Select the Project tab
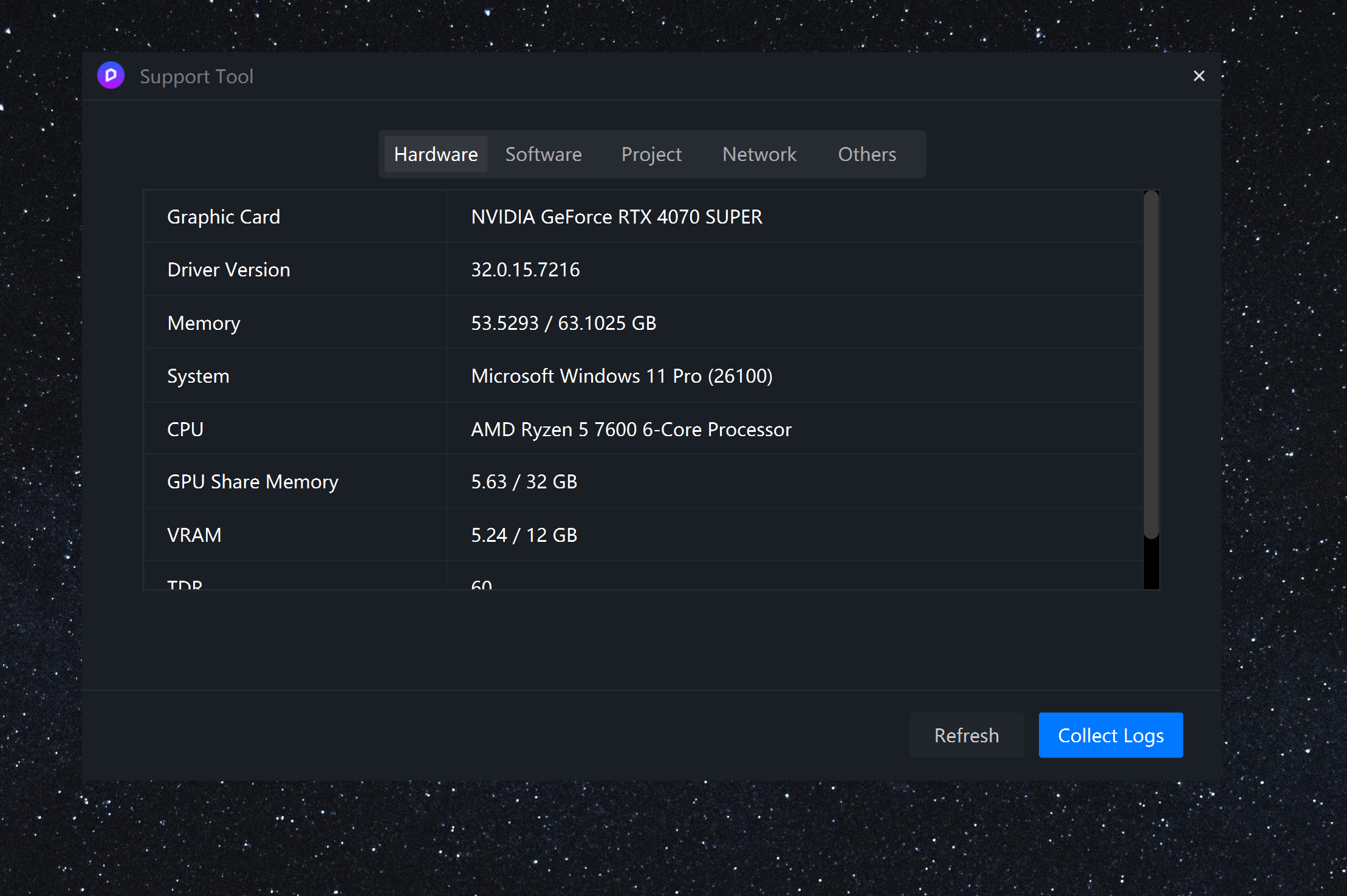This screenshot has width=1347, height=896. pyautogui.click(x=651, y=154)
